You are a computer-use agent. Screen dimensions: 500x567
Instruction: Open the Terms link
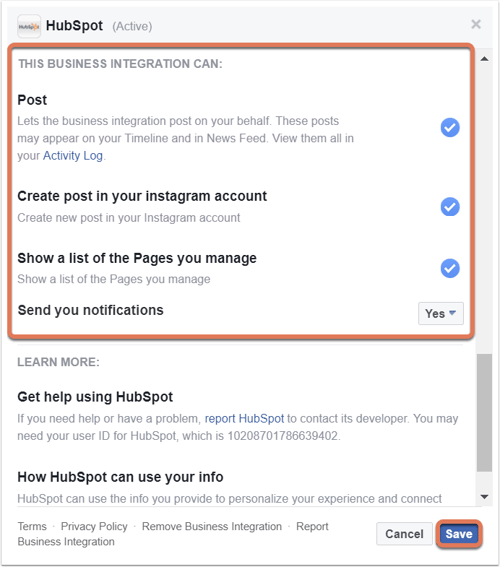tap(32, 526)
